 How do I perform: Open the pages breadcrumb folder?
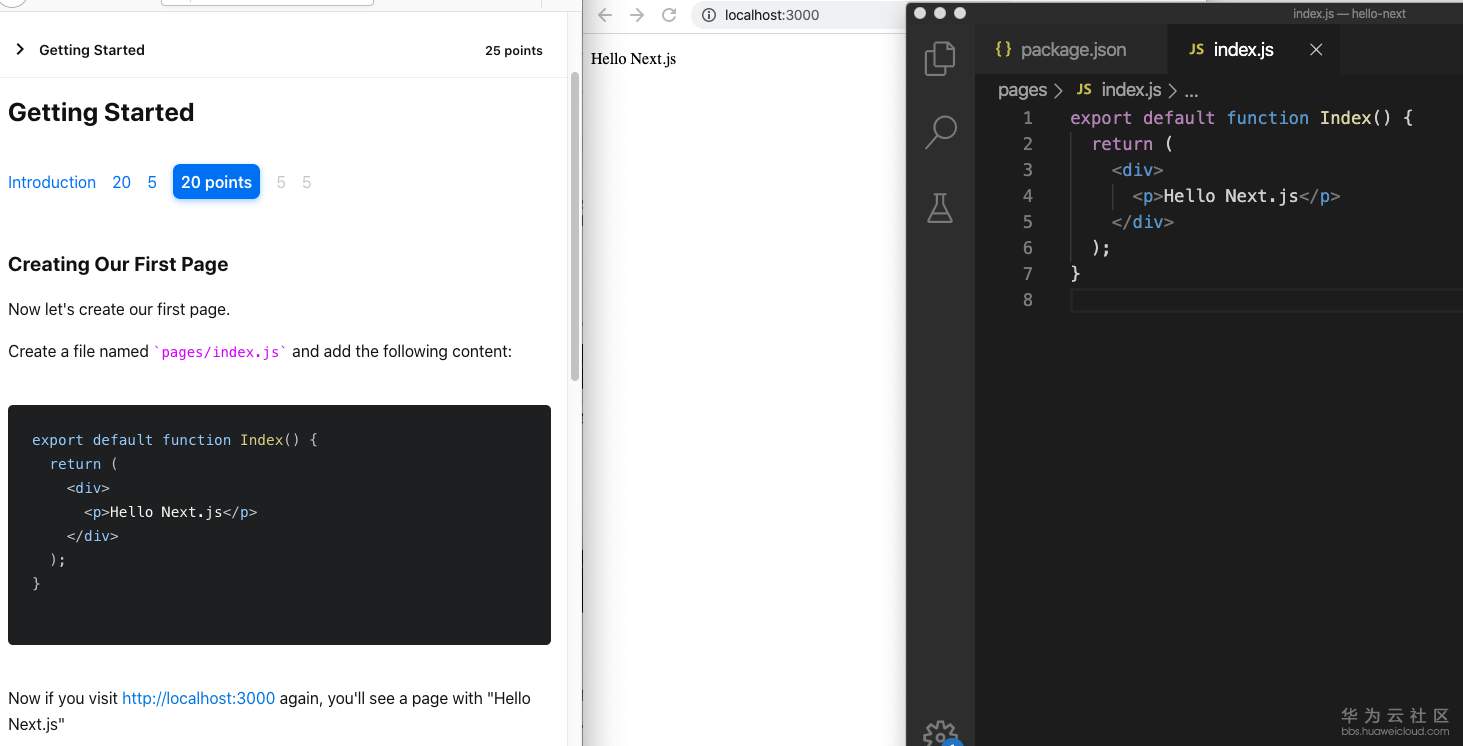point(1022,90)
